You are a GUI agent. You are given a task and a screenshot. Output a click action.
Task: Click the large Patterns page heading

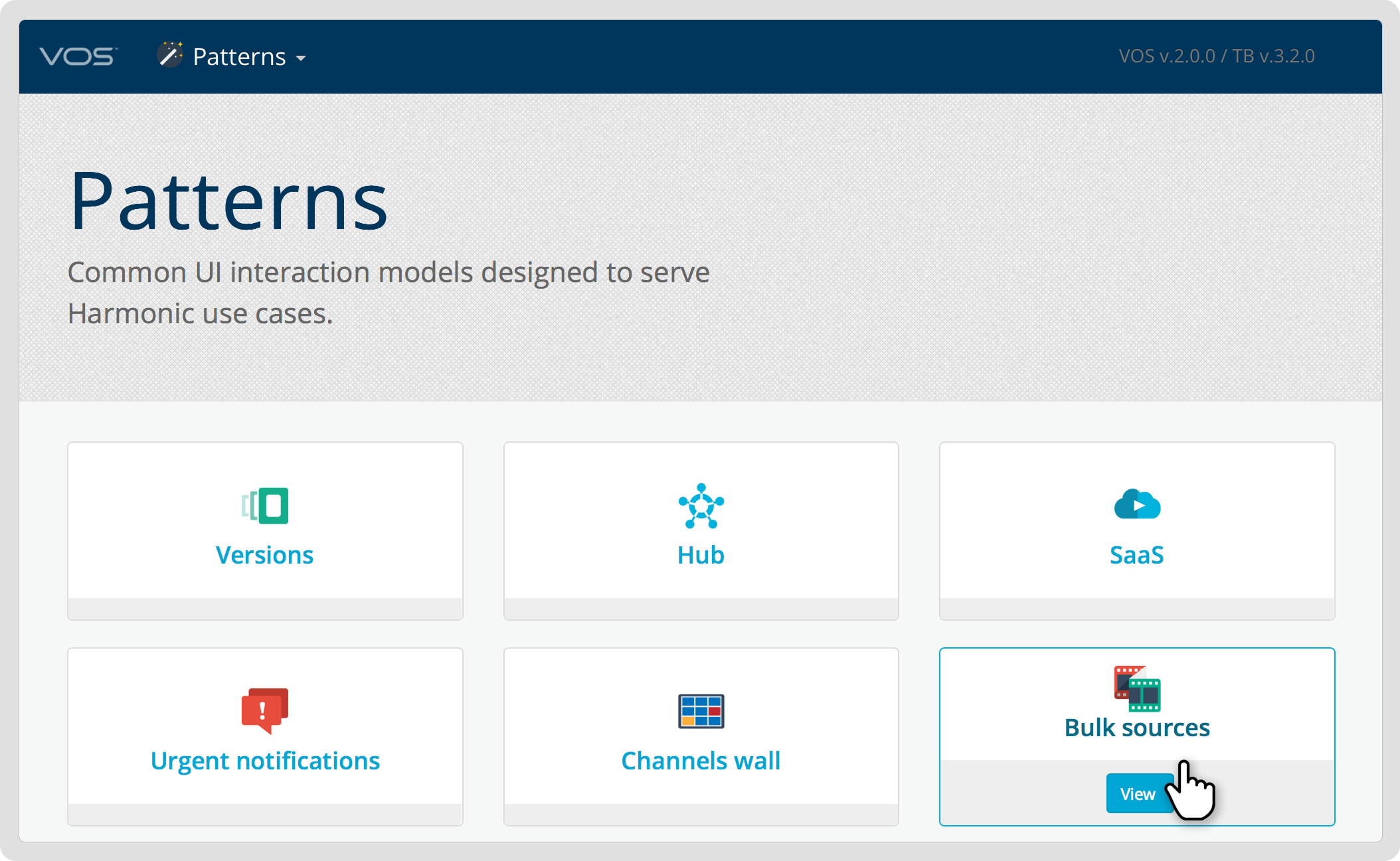click(x=228, y=201)
